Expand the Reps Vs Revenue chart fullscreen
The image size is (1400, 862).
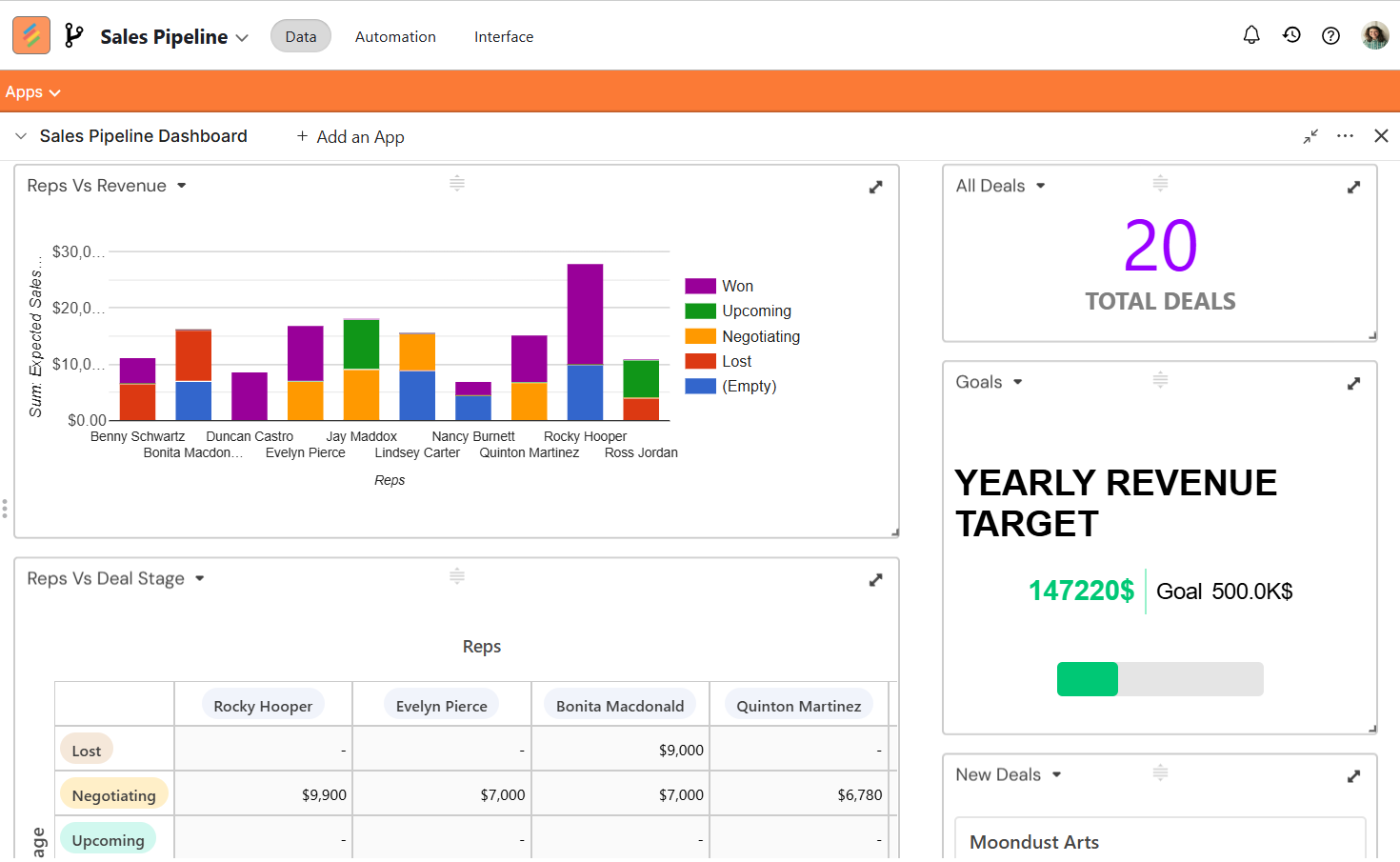tap(876, 188)
